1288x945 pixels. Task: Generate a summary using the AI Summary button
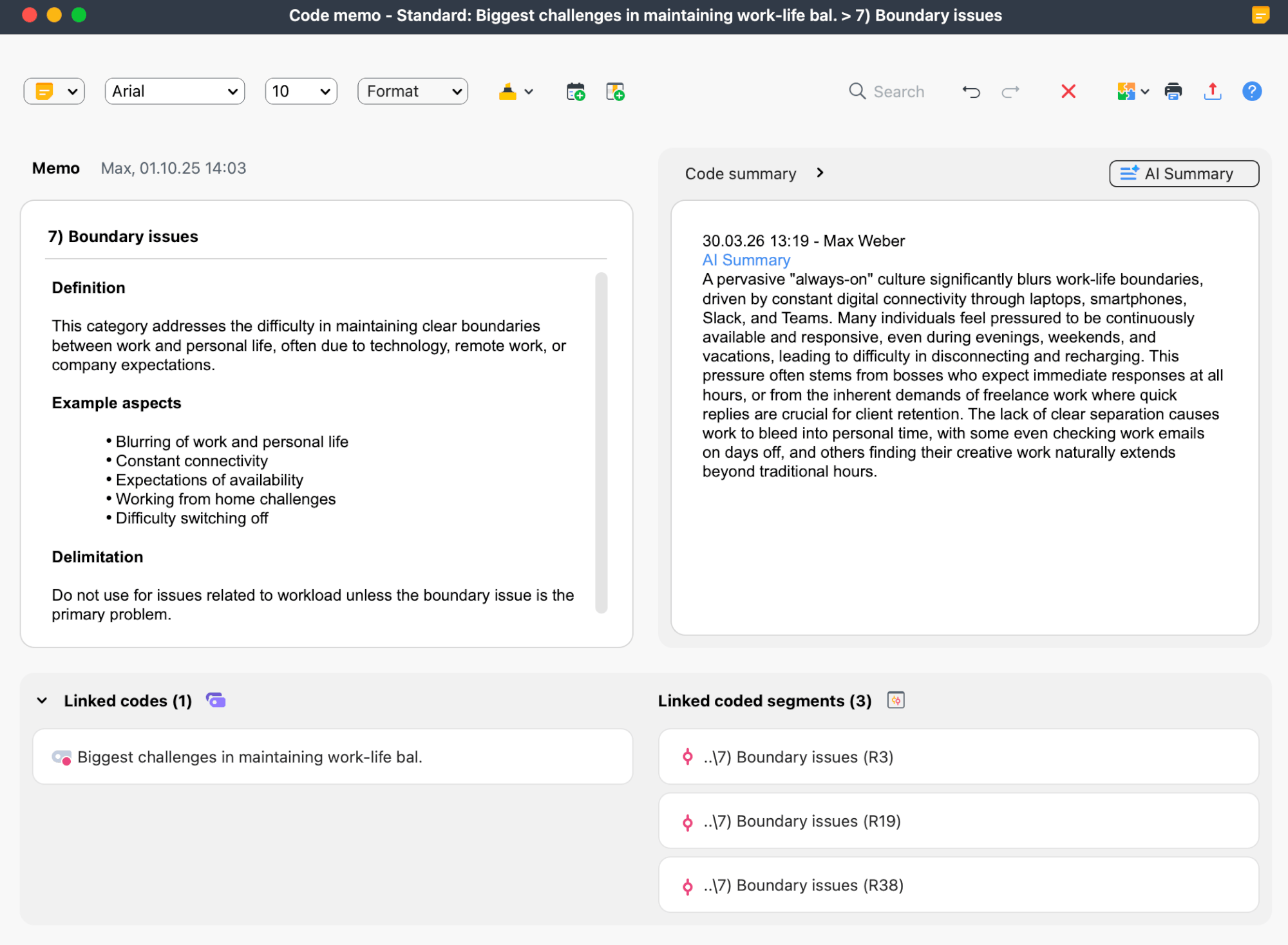(x=1184, y=173)
